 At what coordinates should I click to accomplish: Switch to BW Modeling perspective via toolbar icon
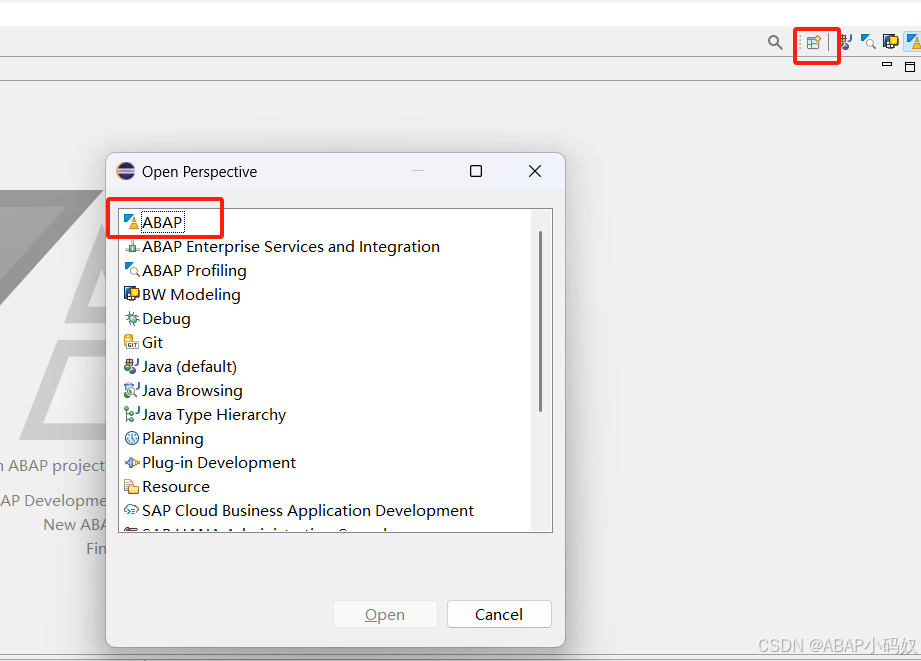[x=890, y=42]
